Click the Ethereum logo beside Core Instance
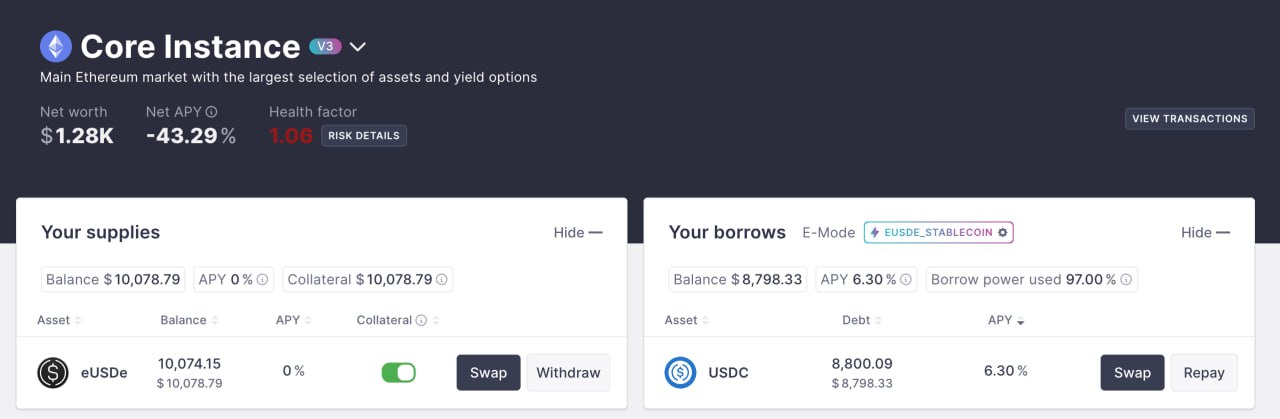Screen dimensions: 1280x419 (x=56, y=46)
